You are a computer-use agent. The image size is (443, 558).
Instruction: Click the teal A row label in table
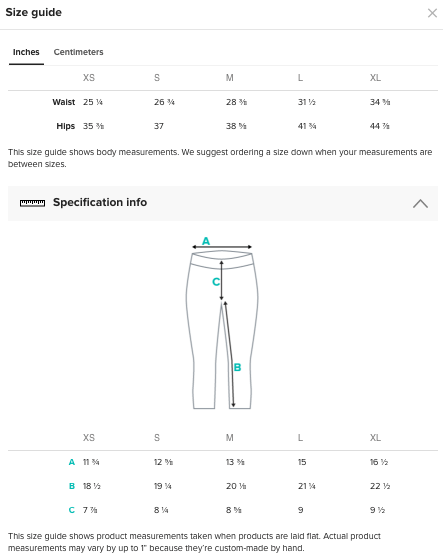(72, 462)
